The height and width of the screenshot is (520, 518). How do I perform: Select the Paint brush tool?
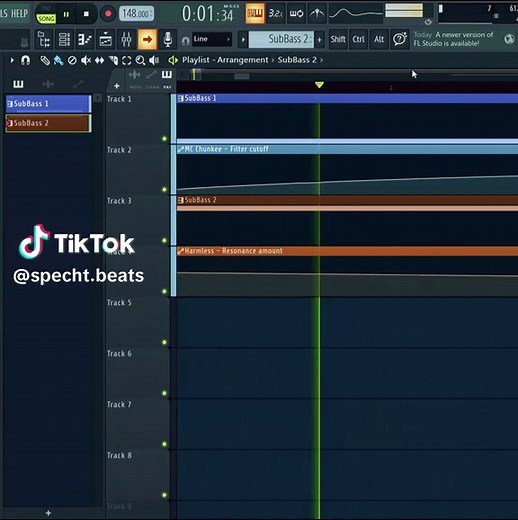coord(58,60)
